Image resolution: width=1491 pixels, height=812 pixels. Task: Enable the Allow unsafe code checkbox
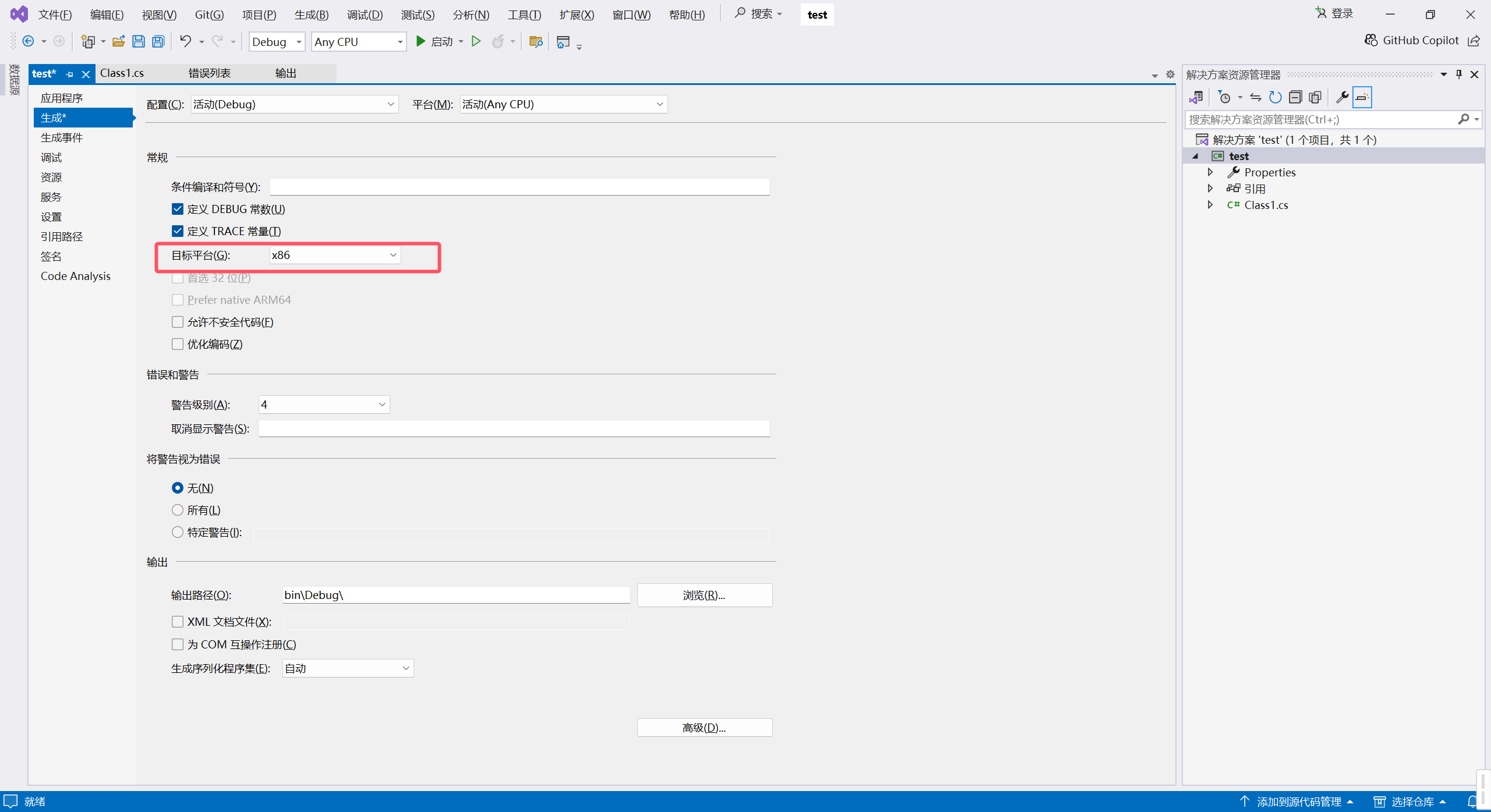(178, 322)
